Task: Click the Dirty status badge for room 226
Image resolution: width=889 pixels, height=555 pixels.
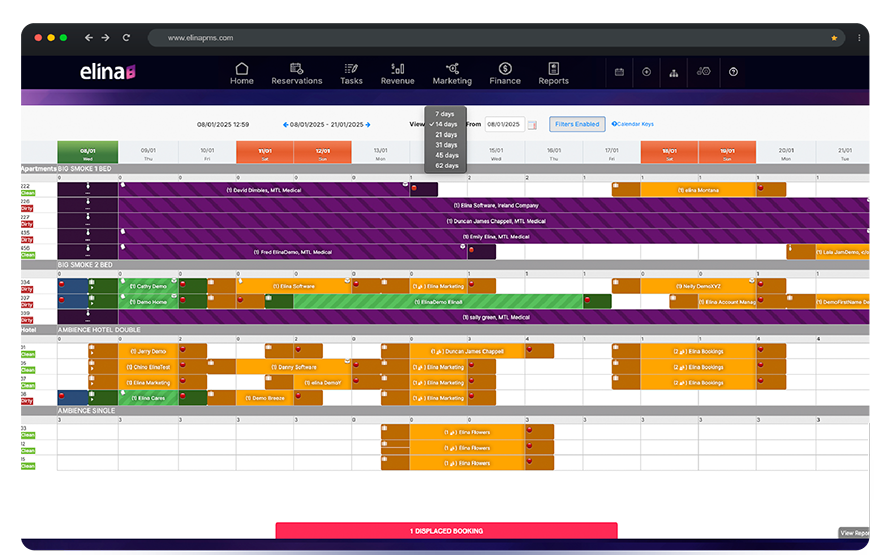Action: point(27,209)
